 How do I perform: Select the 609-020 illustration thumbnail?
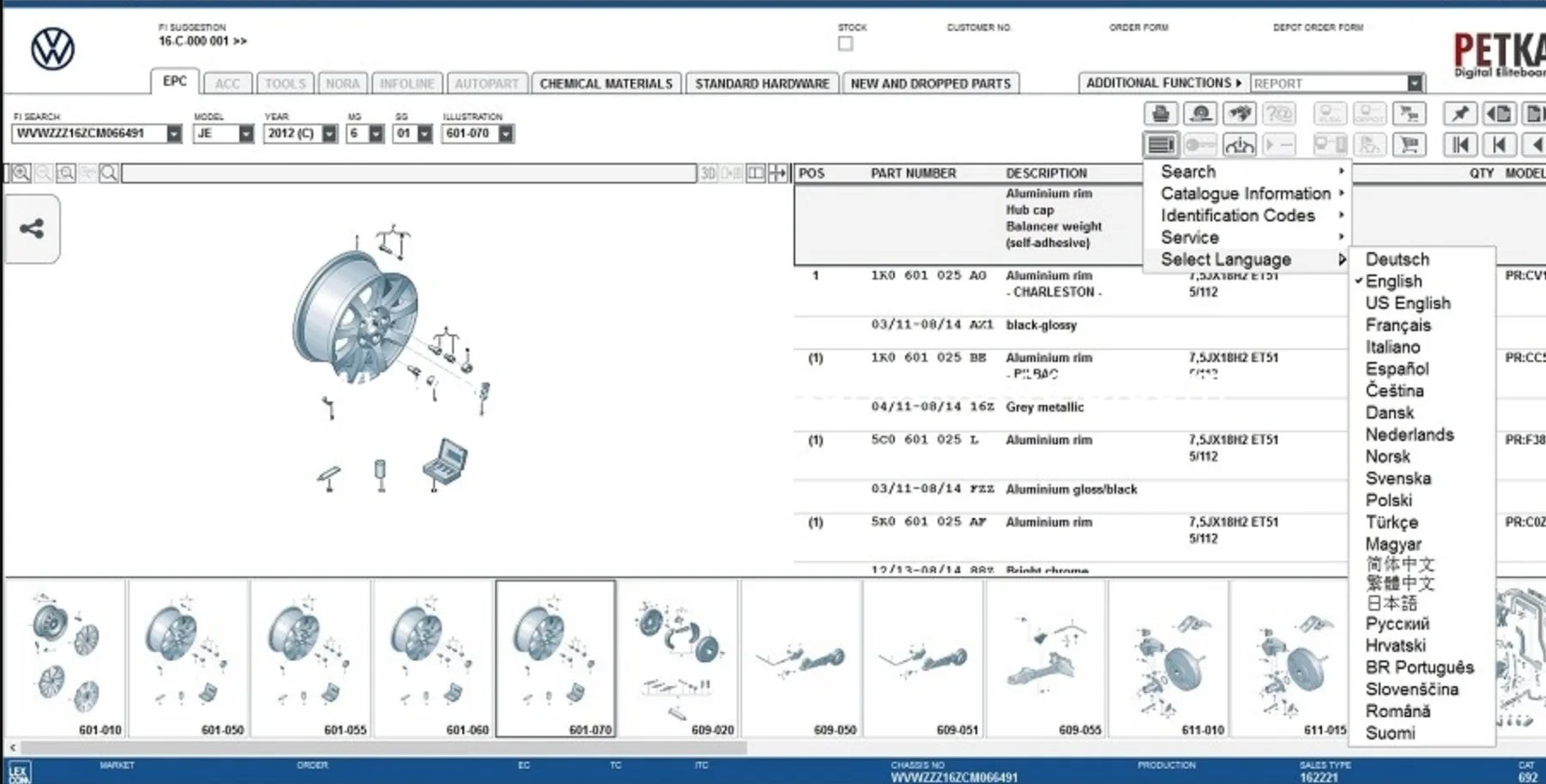click(x=678, y=658)
